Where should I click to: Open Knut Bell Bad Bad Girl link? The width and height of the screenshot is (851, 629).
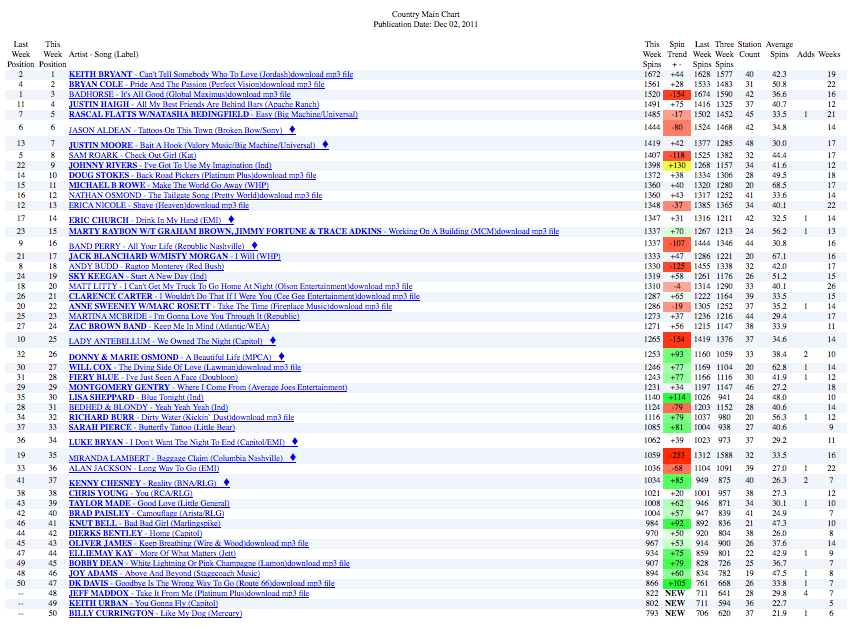point(144,523)
